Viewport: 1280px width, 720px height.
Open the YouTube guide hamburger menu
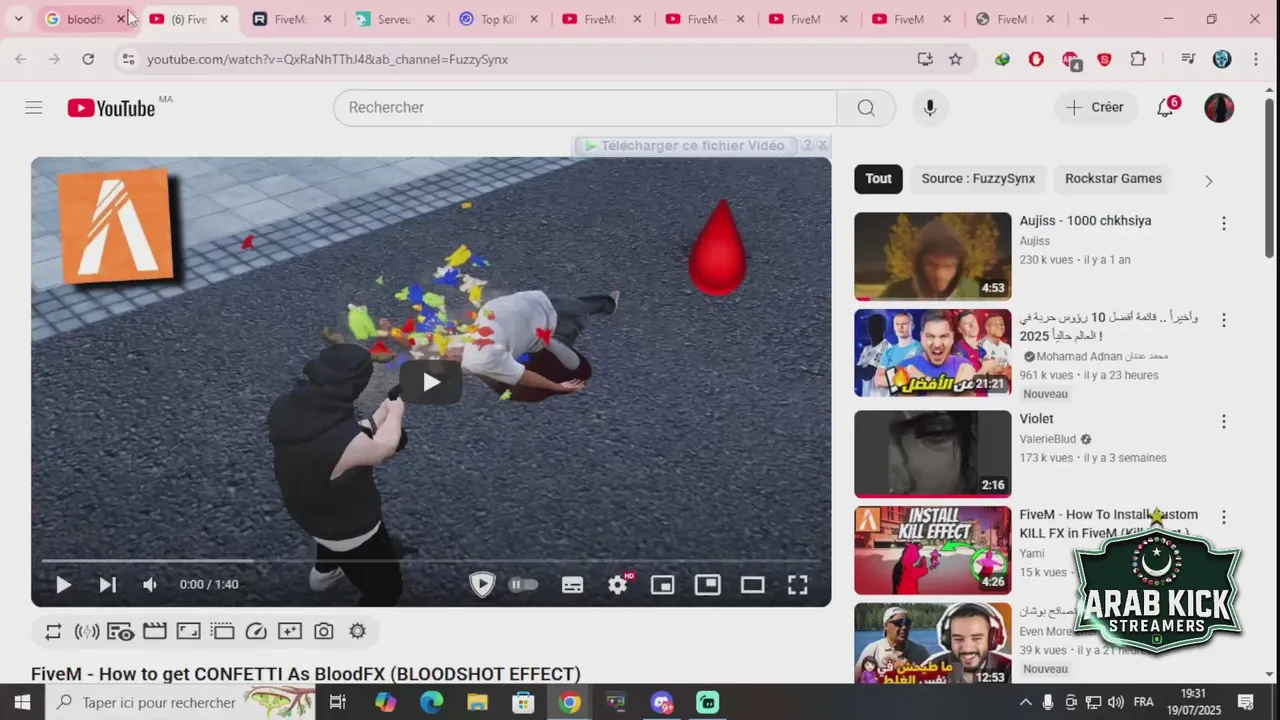[x=34, y=107]
